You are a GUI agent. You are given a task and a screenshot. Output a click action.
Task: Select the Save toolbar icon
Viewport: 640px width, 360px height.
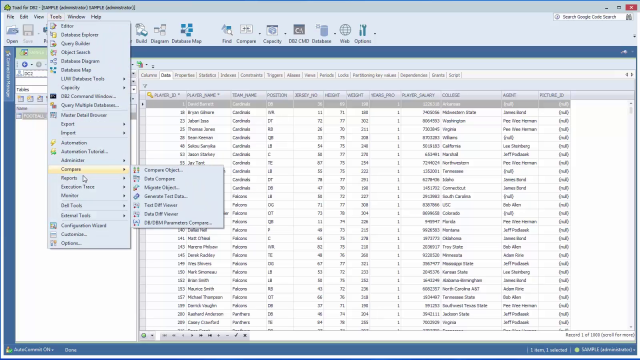pos(28,33)
